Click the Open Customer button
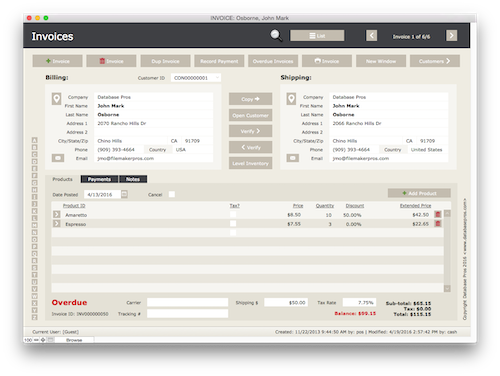The image size is (500, 376). pyautogui.click(x=250, y=115)
